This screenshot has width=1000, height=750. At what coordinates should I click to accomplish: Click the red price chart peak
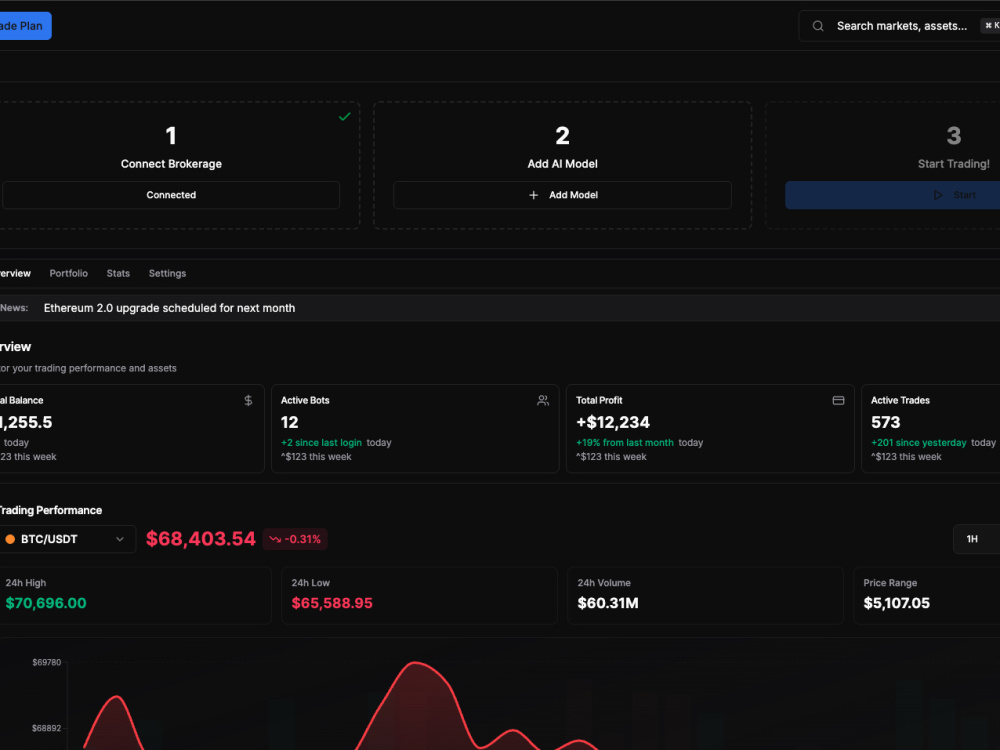point(416,664)
